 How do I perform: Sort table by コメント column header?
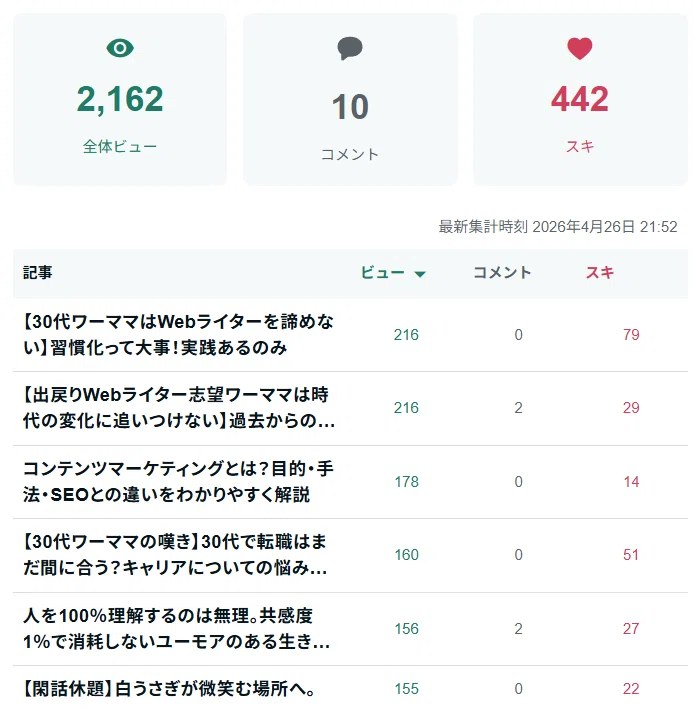point(502,273)
